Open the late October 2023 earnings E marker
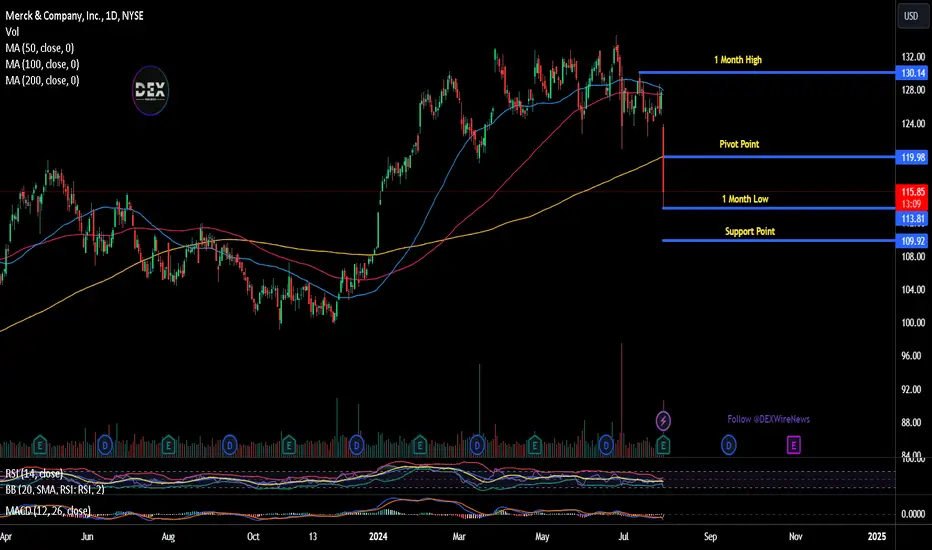Viewport: 932px width, 550px height. click(289, 444)
